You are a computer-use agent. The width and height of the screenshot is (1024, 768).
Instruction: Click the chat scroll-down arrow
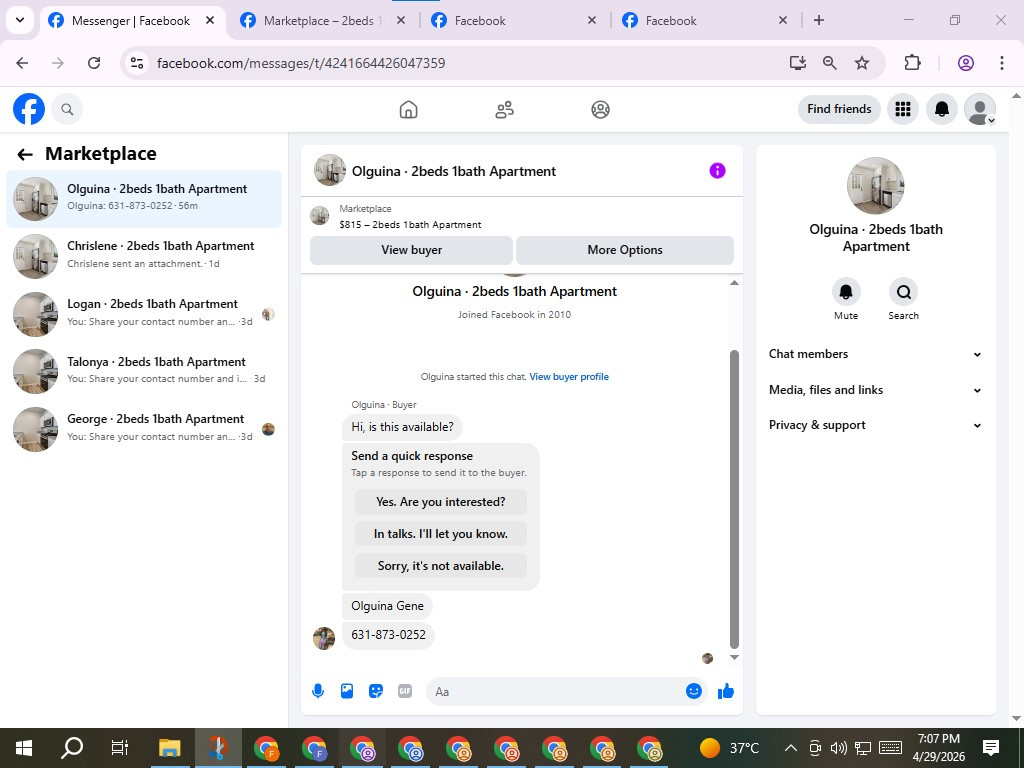[x=734, y=658]
